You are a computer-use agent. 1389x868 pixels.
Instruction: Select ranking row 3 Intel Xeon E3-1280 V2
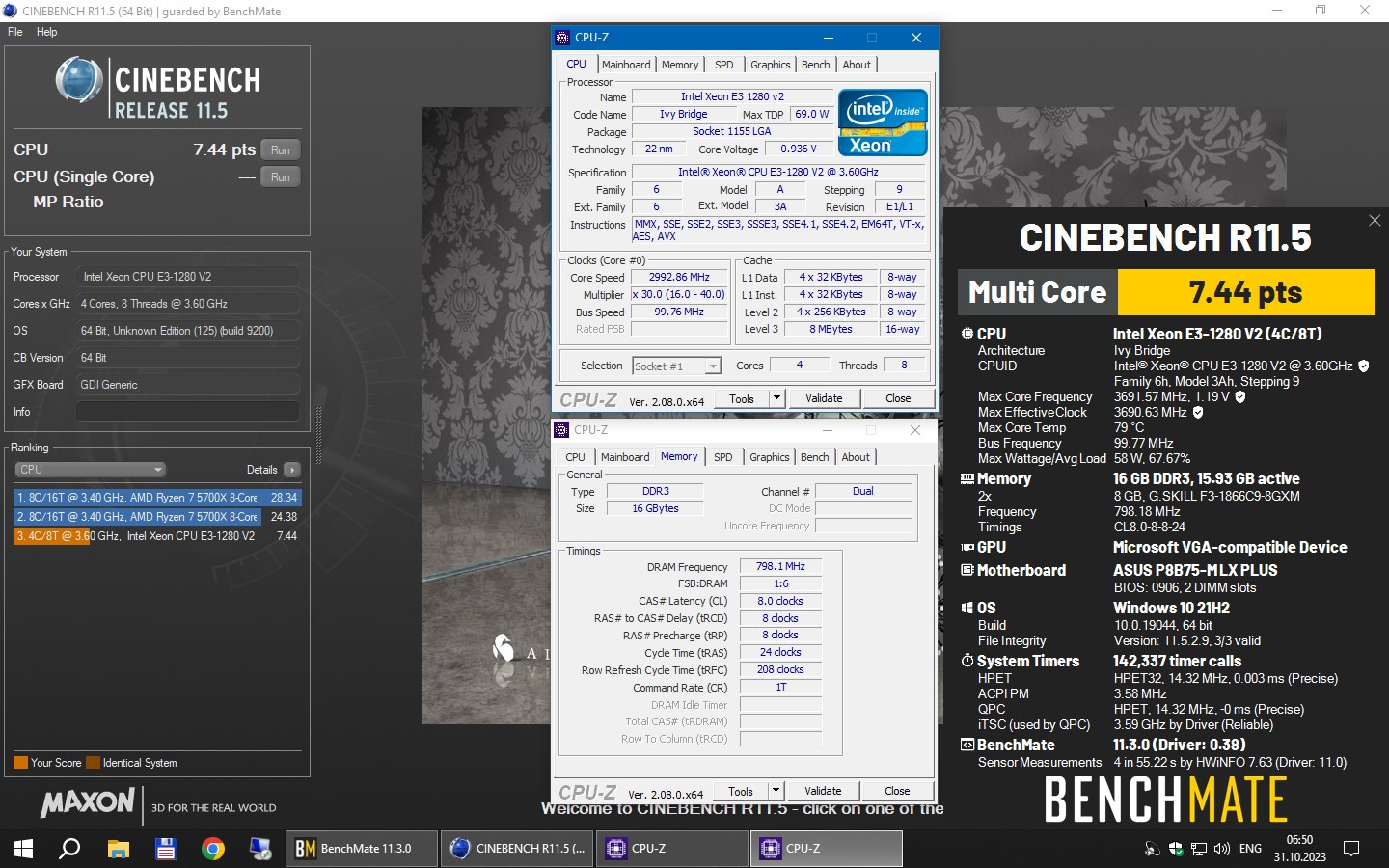point(157,536)
